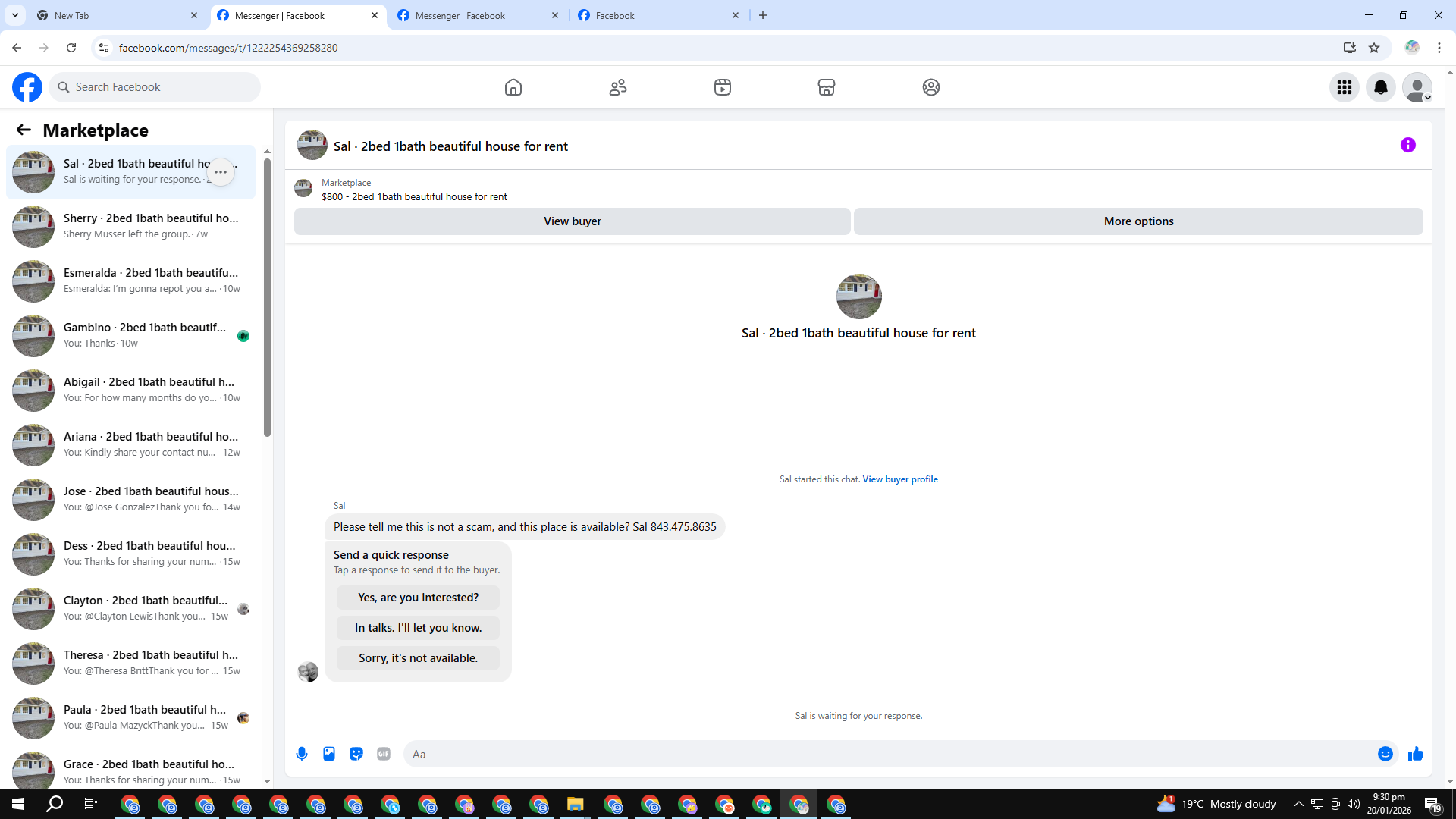The width and height of the screenshot is (1456, 819).
Task: Open Clayton's conversation in the list
Action: point(130,609)
